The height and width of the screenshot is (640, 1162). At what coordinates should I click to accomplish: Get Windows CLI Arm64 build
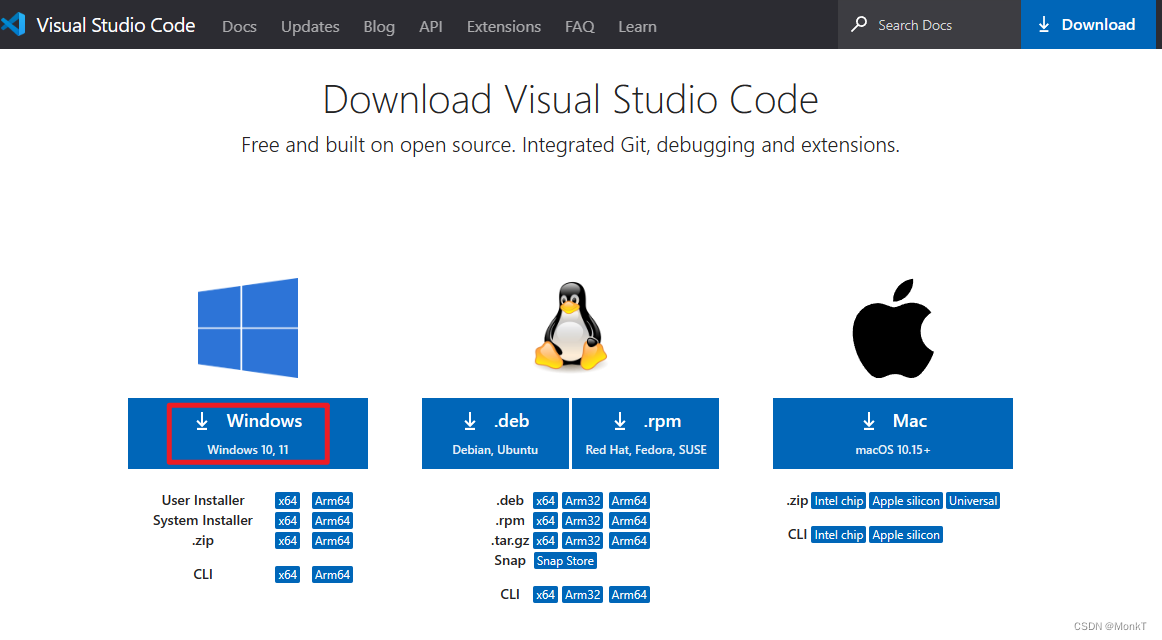click(x=332, y=575)
